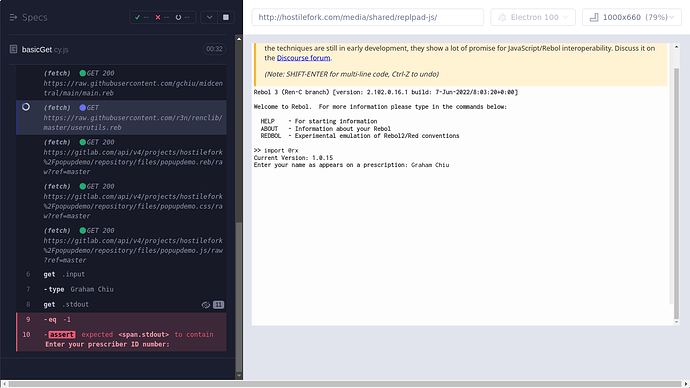The width and height of the screenshot is (690, 388).
Task: Click the bottom horizontal scrollbar
Action: click(x=345, y=384)
